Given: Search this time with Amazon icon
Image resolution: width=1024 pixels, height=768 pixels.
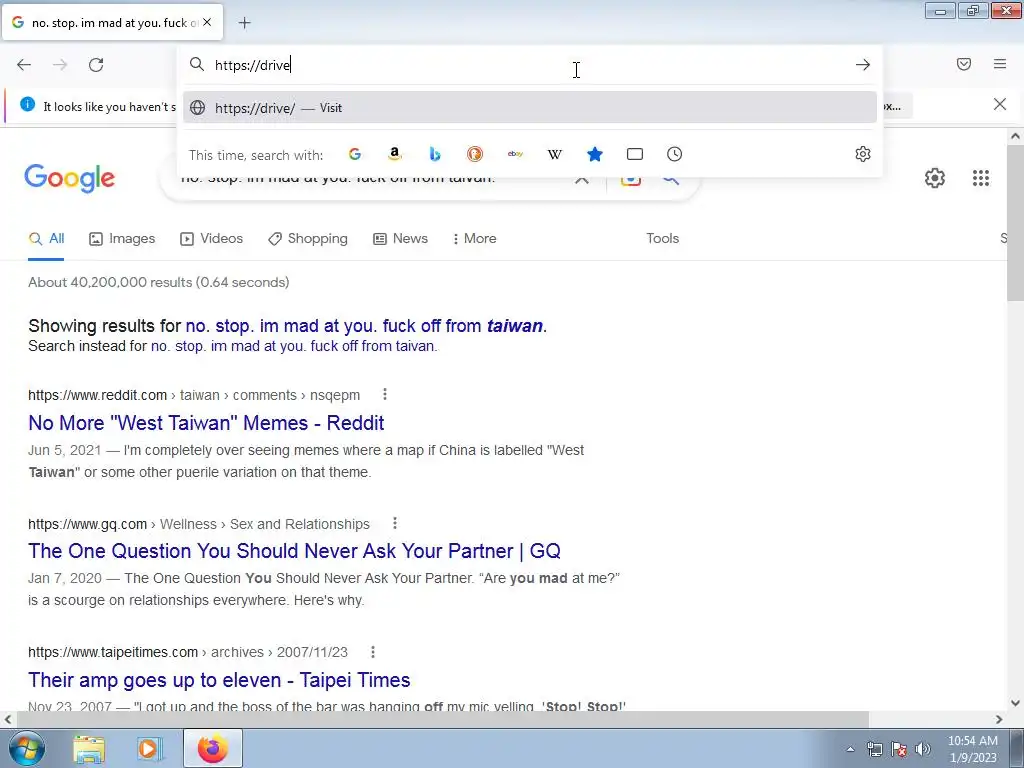Looking at the screenshot, I should pos(394,154).
